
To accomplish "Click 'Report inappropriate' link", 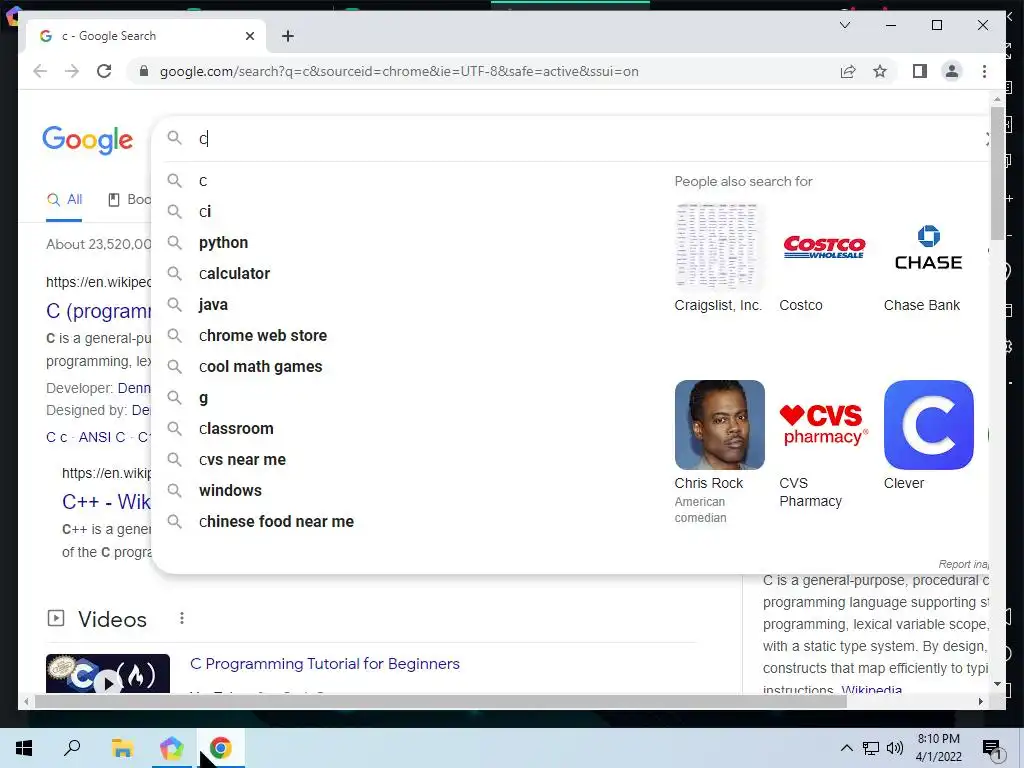I will click(x=963, y=564).
